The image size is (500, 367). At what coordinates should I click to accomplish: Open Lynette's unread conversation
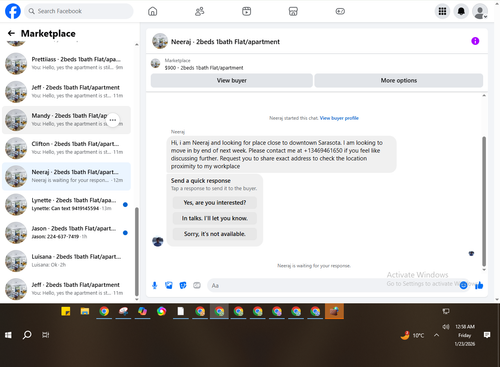pyautogui.click(x=66, y=204)
